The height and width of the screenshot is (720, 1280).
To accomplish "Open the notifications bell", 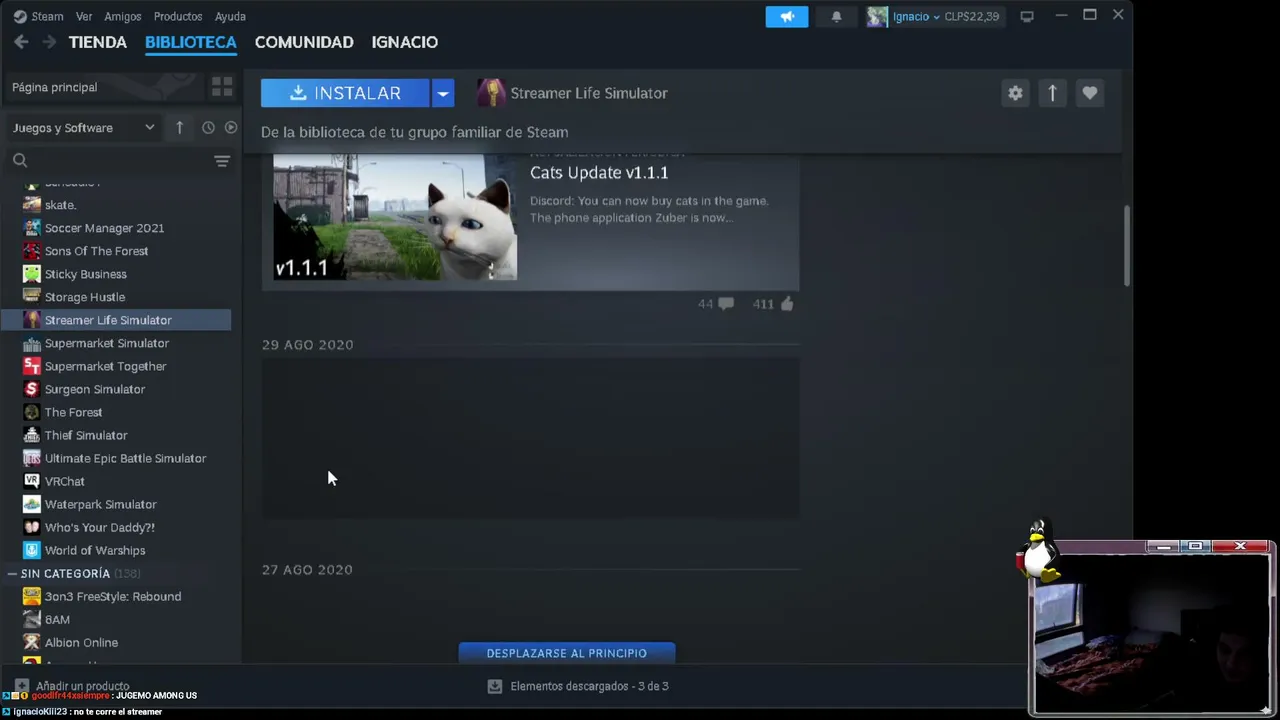I will click(x=836, y=16).
